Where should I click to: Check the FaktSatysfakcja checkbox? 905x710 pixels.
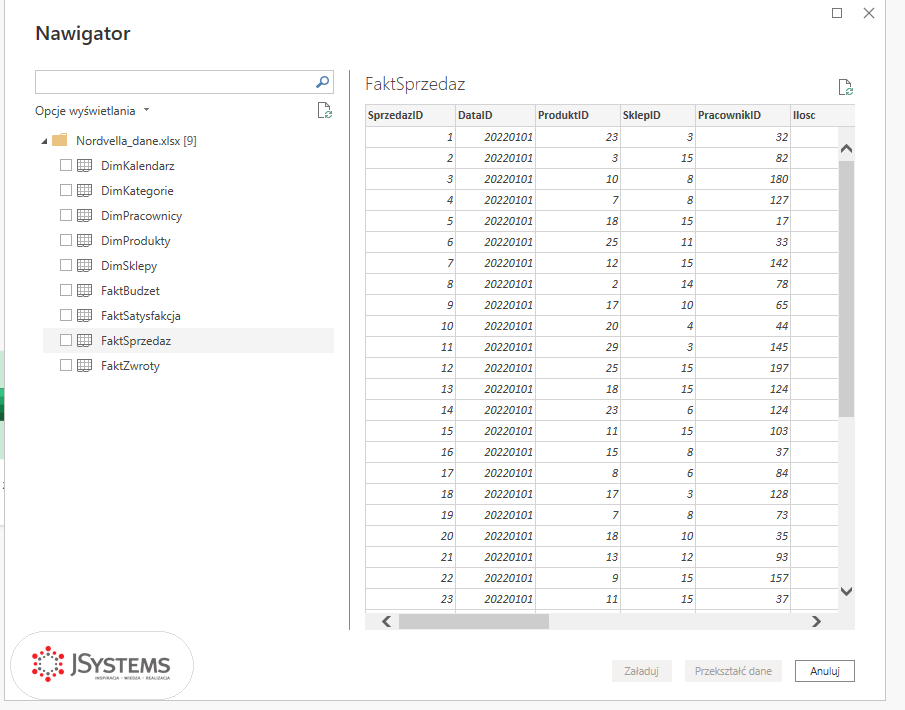tap(66, 315)
